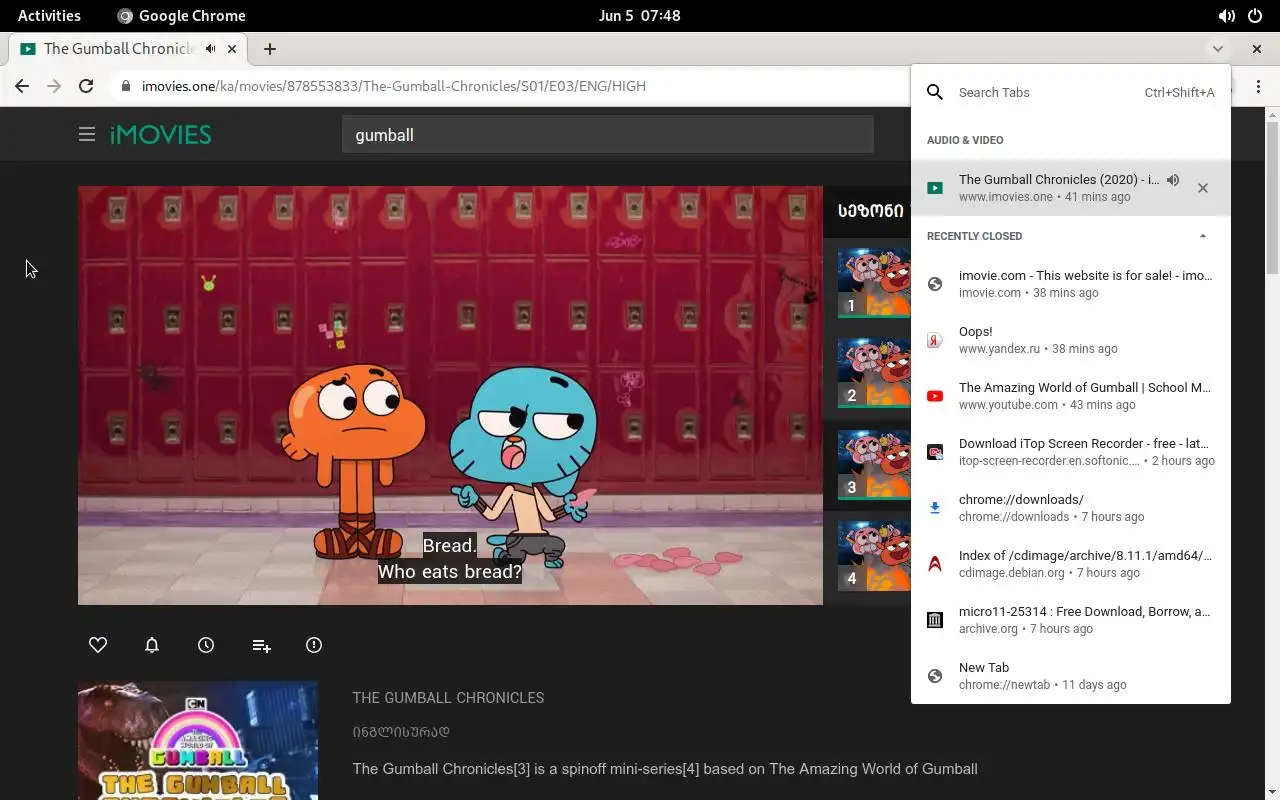
Task: Click the Debian cdimage favicon
Action: point(935,564)
